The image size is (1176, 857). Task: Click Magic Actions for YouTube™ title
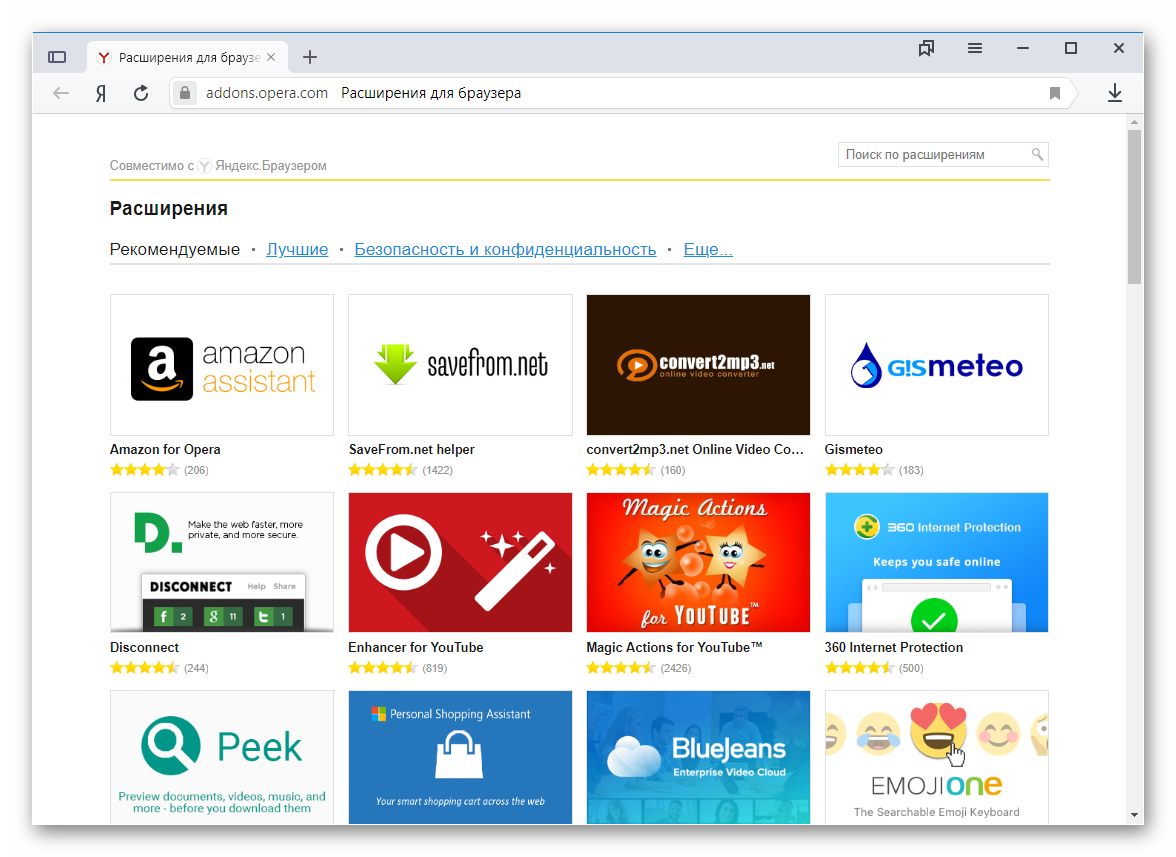coord(674,647)
